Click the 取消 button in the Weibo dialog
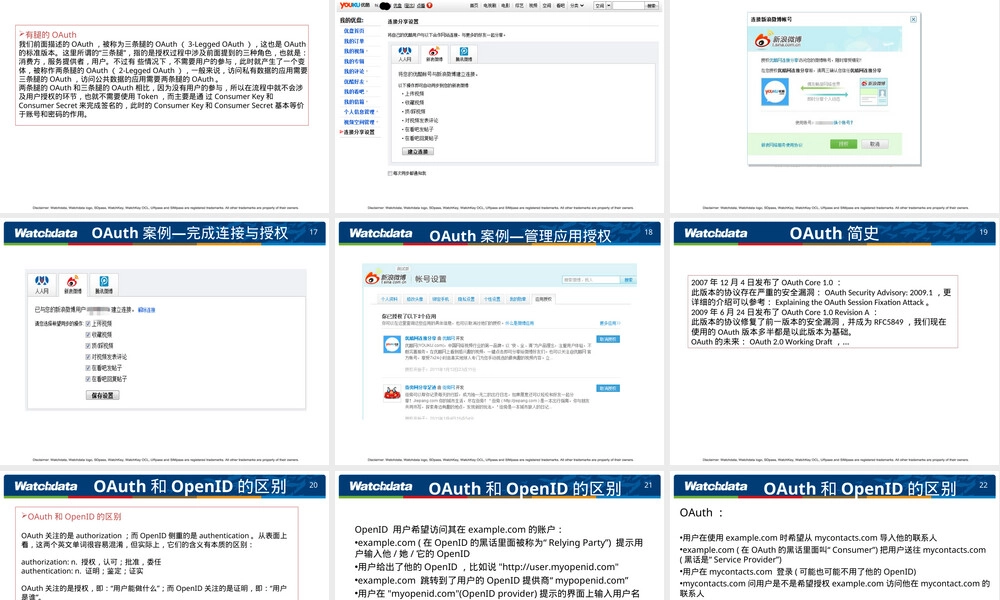The image size is (1000, 600). tap(875, 144)
